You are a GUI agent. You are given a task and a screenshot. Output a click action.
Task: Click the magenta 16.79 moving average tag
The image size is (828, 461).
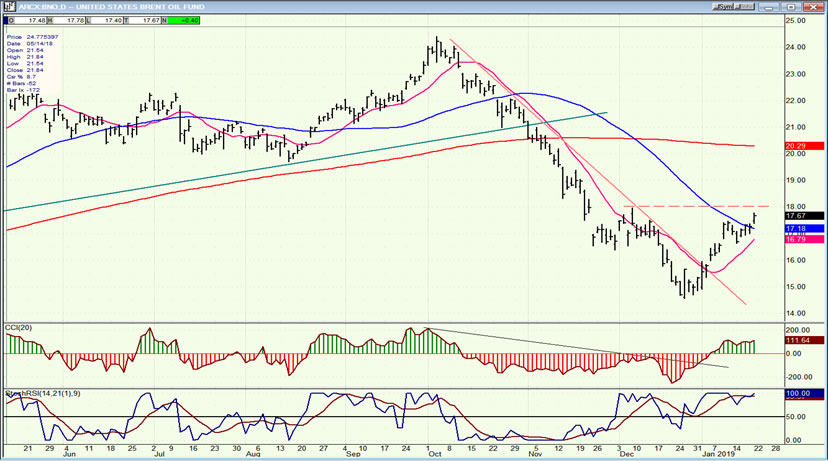pyautogui.click(x=804, y=239)
